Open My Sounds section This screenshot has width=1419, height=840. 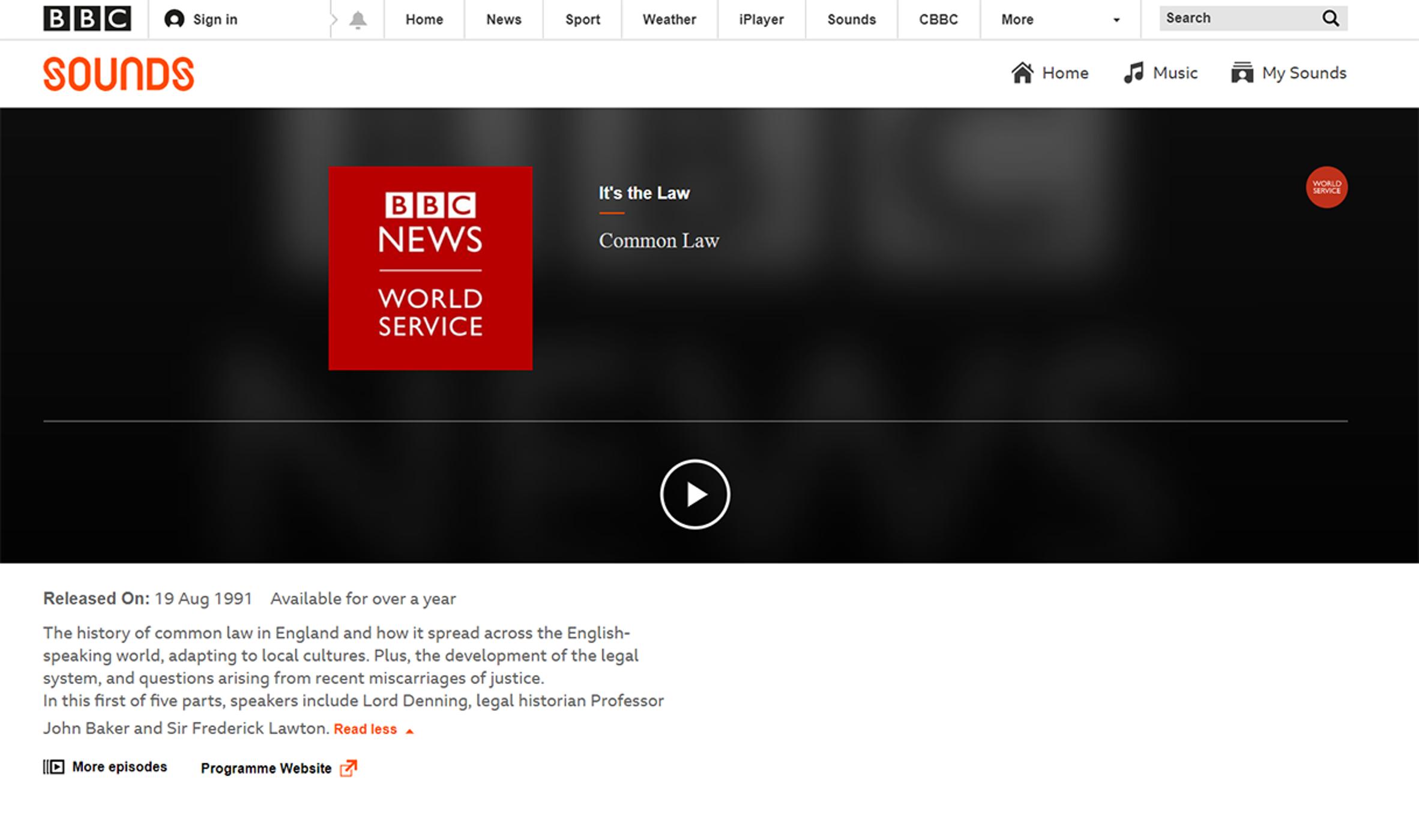[1289, 73]
